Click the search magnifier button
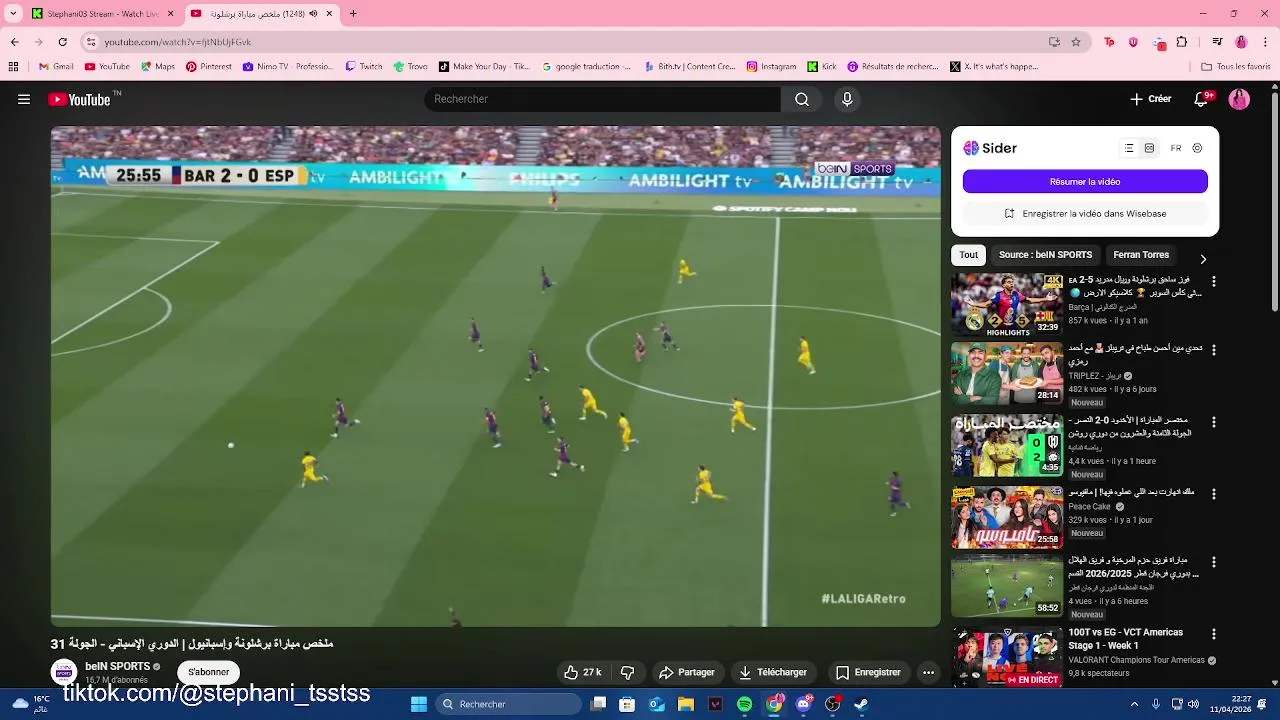This screenshot has width=1280, height=720. tap(802, 99)
